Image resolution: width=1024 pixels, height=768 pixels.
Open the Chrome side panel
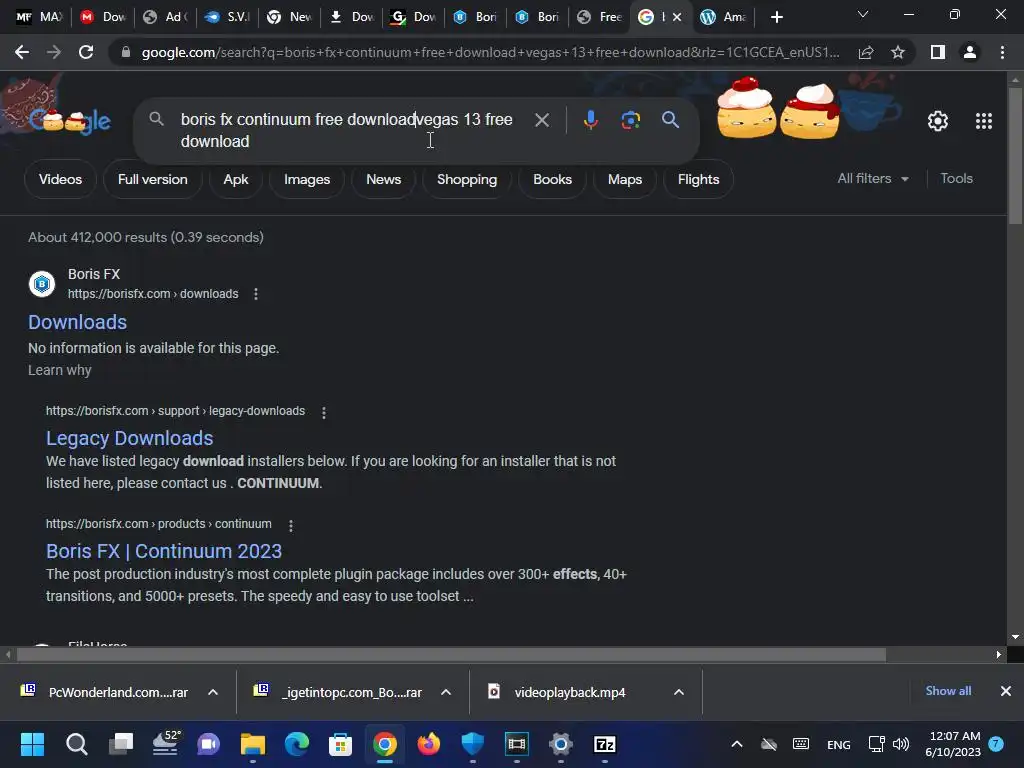pos(938,52)
